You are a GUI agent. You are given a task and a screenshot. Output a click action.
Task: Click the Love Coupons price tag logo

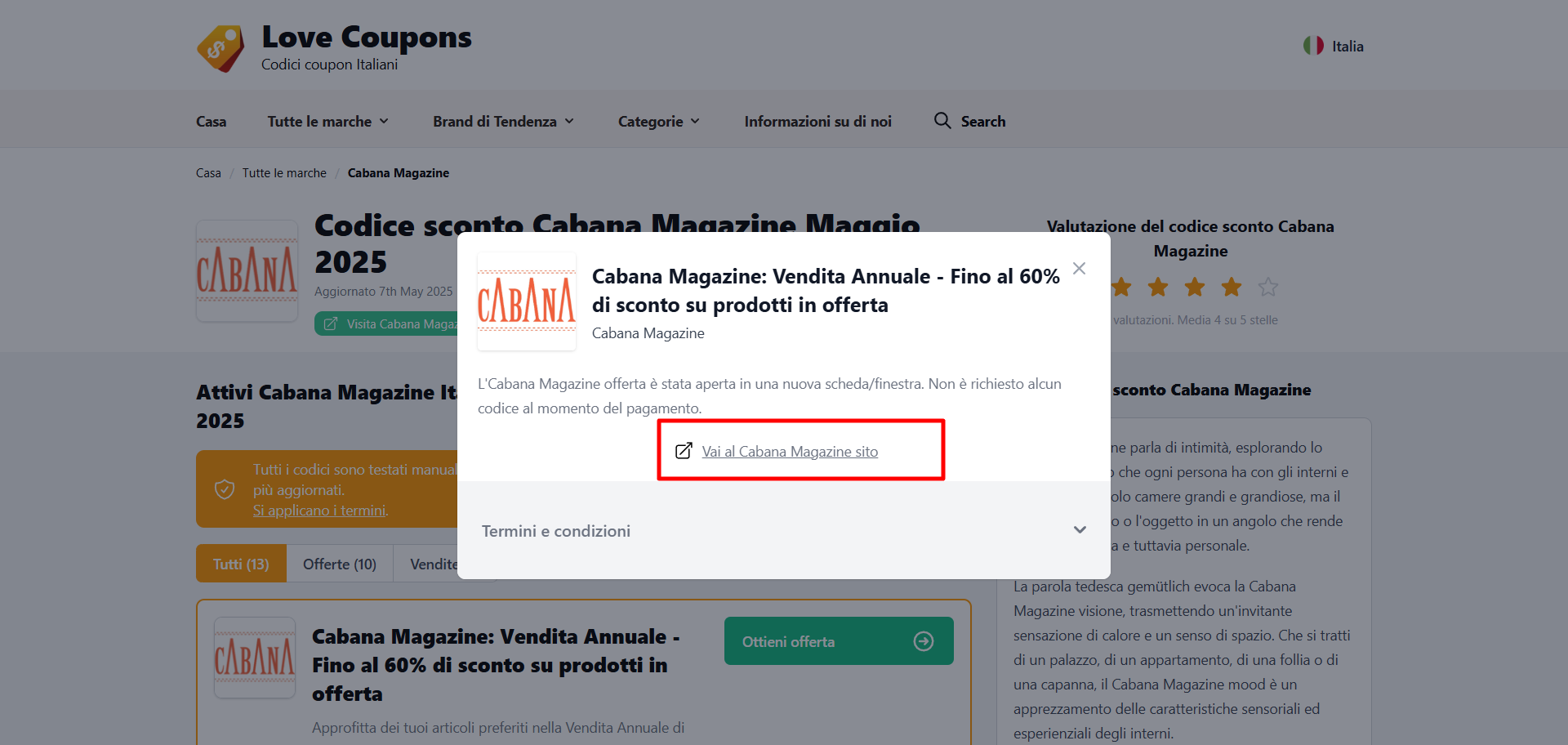click(220, 48)
